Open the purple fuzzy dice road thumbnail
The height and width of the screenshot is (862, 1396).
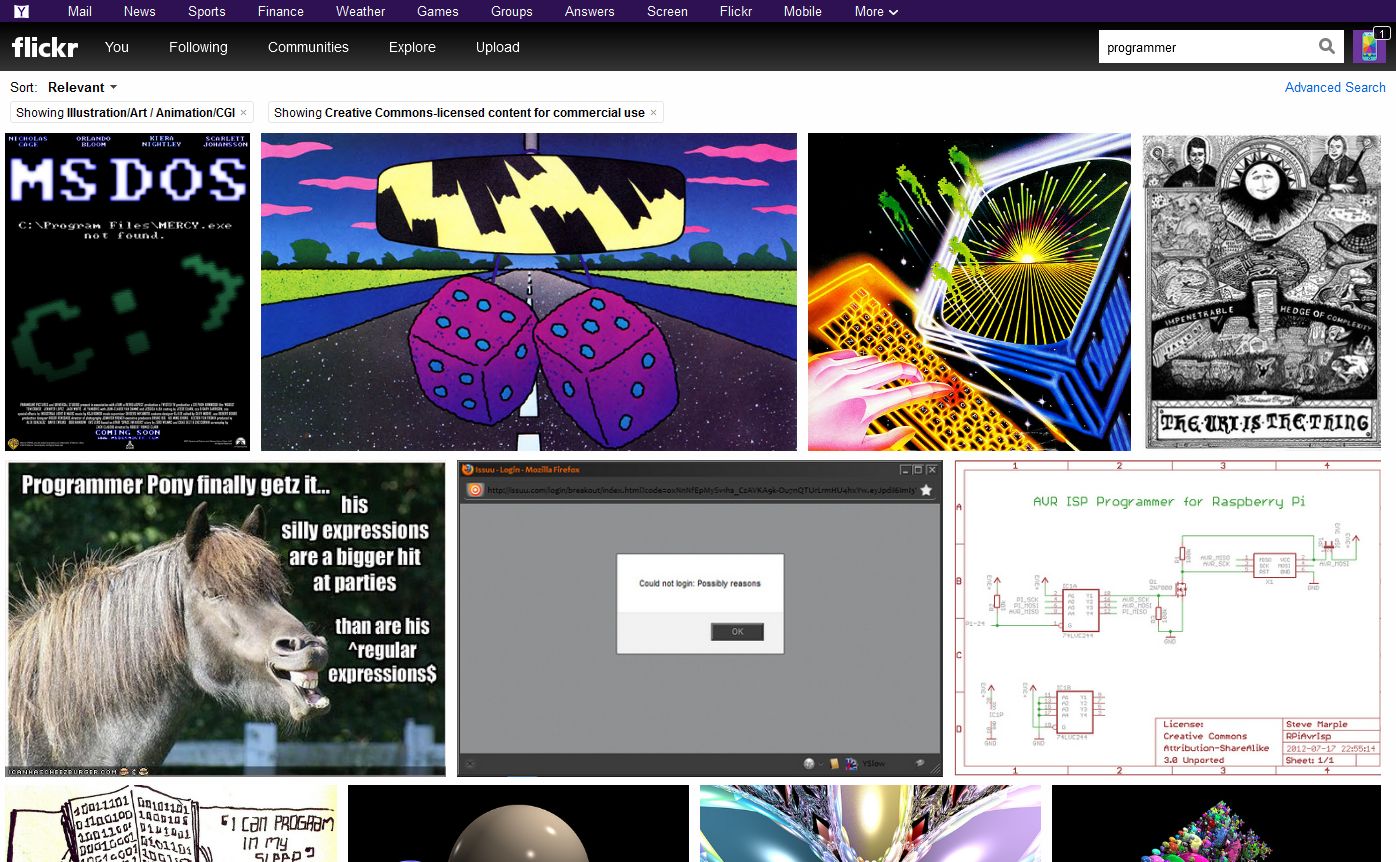(529, 292)
